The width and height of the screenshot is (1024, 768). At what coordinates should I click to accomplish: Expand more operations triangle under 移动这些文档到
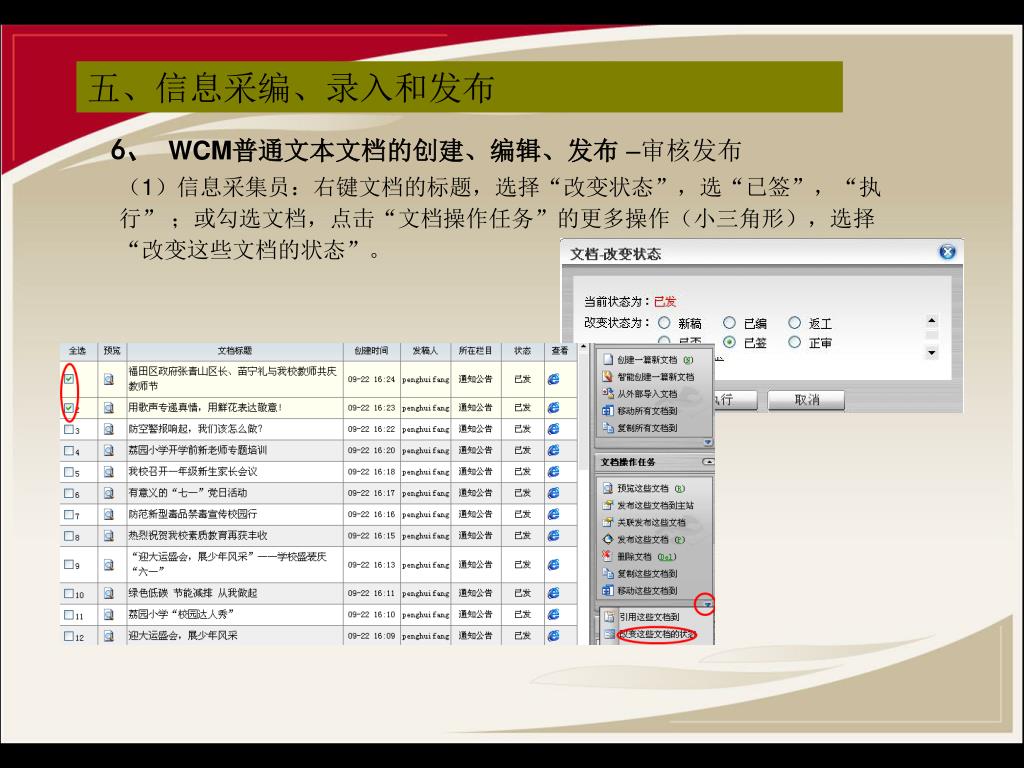tap(707, 605)
